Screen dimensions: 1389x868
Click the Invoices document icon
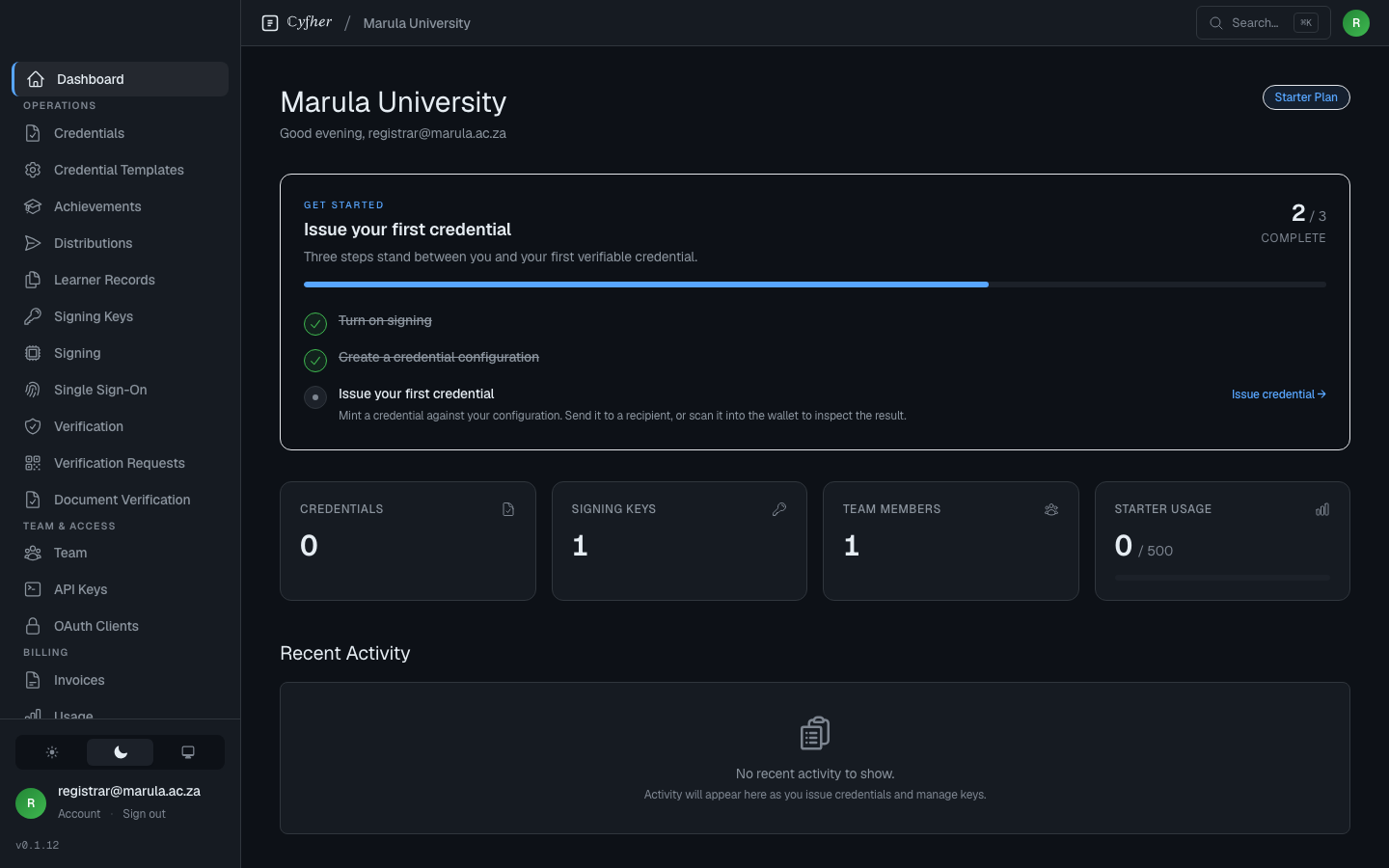pyautogui.click(x=33, y=680)
